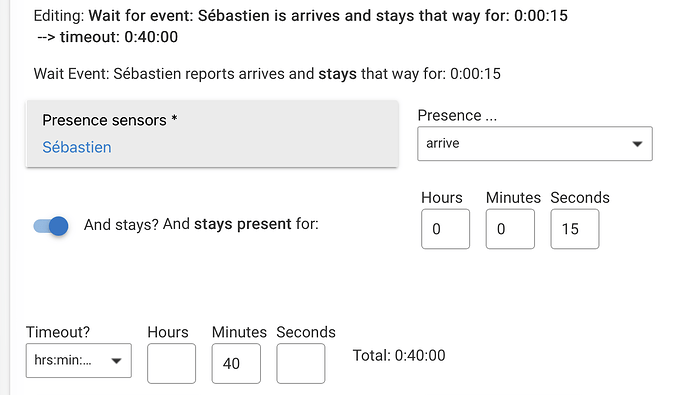Click the 'And stays present for:' label
This screenshot has width=690, height=395.
point(241,224)
